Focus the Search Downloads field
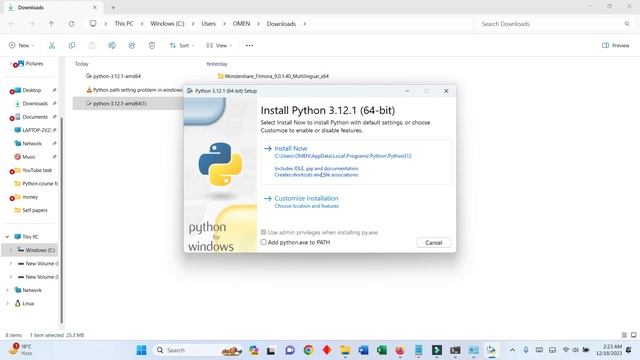 [555, 24]
